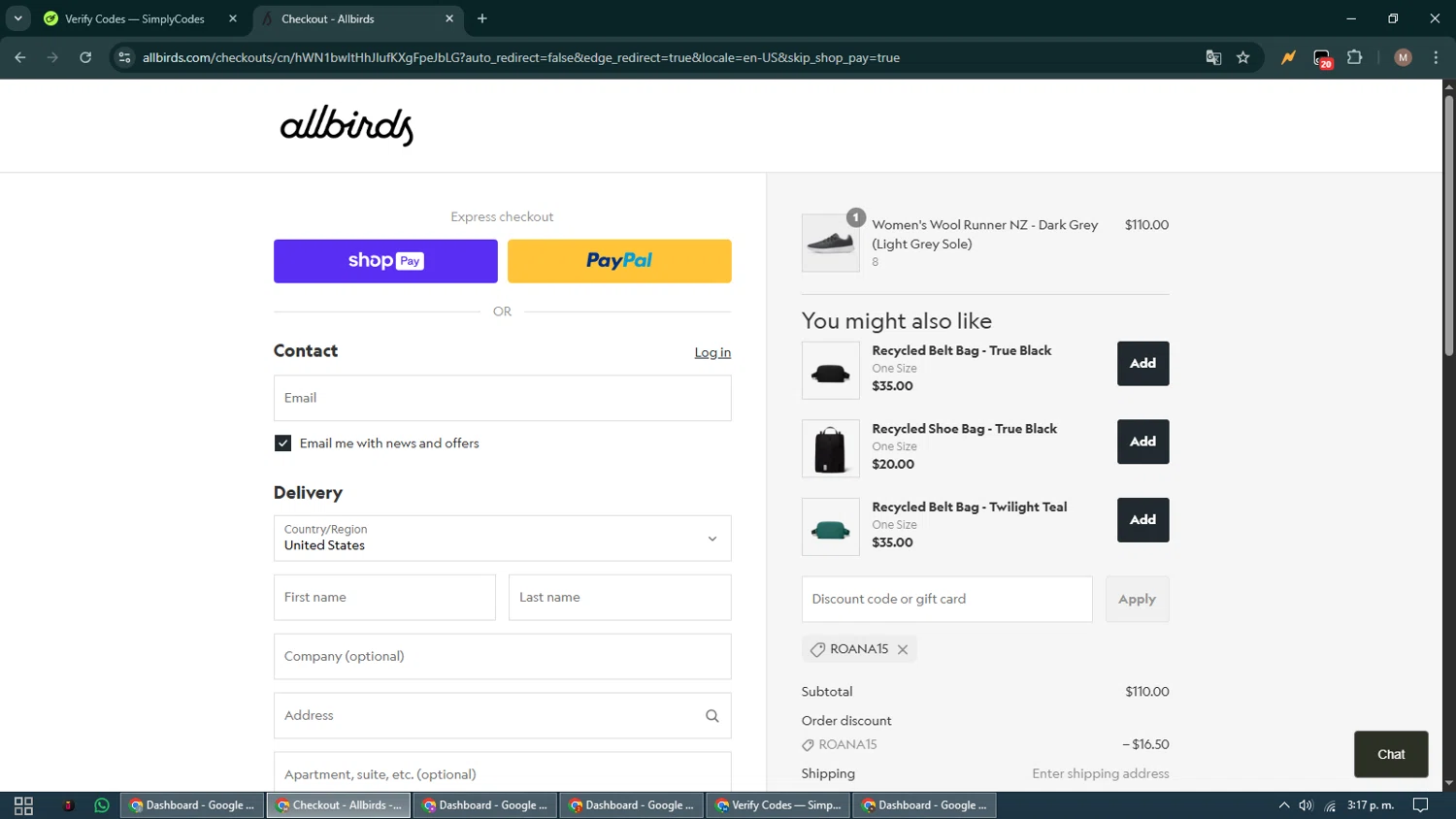Open the Country/Region dropdown
Viewport: 1456px width, 819px height.
(502, 539)
